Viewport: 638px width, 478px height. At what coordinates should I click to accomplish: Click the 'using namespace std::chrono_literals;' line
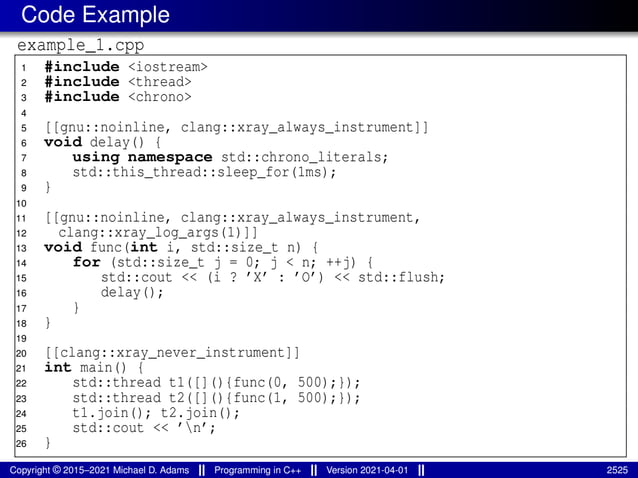(x=230, y=157)
